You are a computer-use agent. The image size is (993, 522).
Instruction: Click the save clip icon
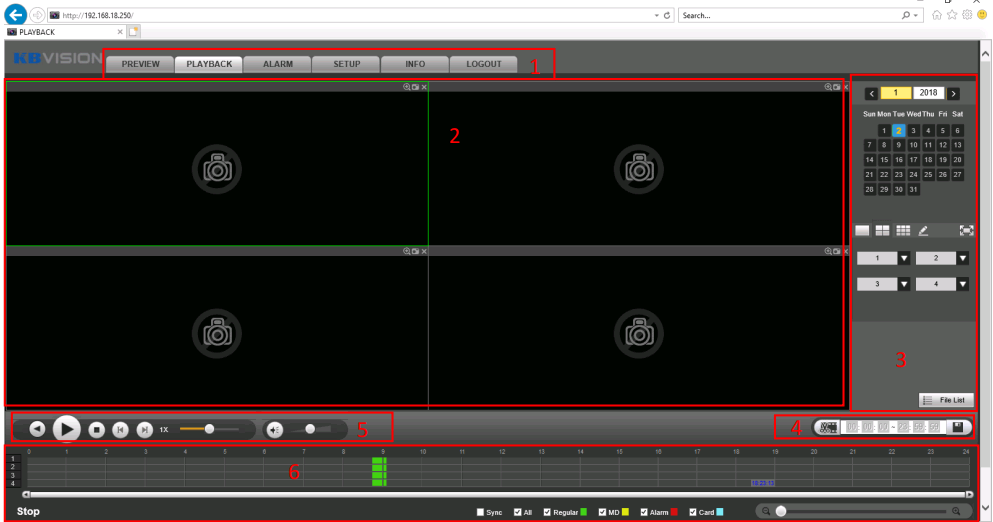pos(957,427)
